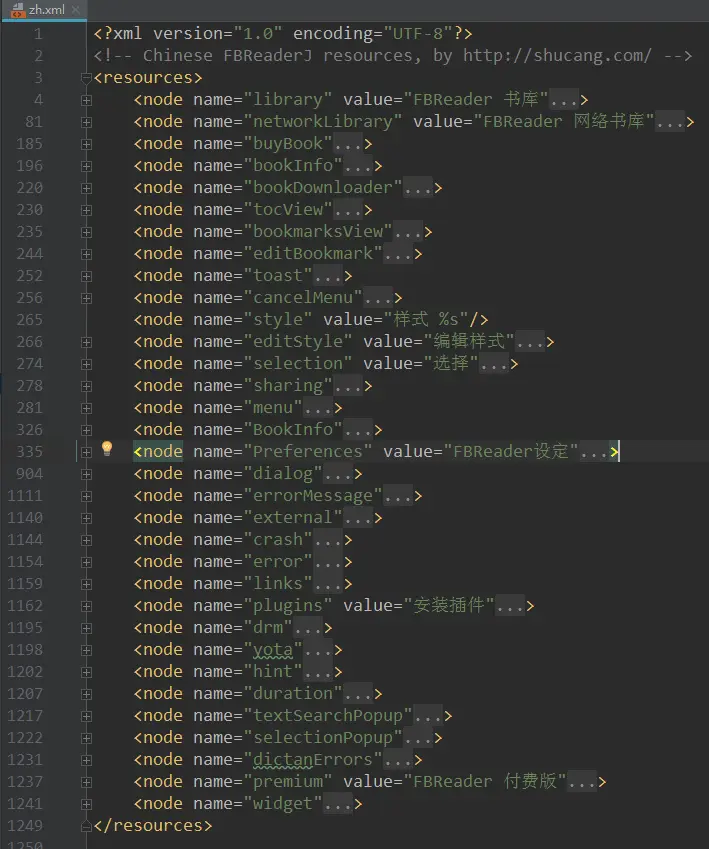709x849 pixels.
Task: Expand the editStyle node fold
Action: pyautogui.click(x=86, y=342)
